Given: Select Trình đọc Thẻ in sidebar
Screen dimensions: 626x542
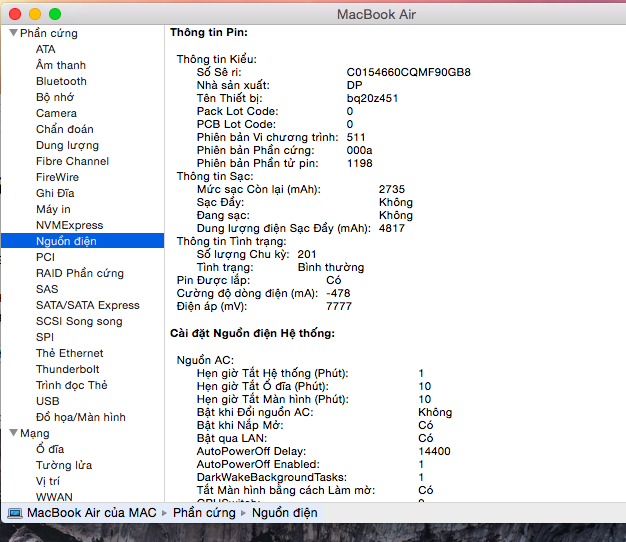Looking at the screenshot, I should tap(71, 385).
